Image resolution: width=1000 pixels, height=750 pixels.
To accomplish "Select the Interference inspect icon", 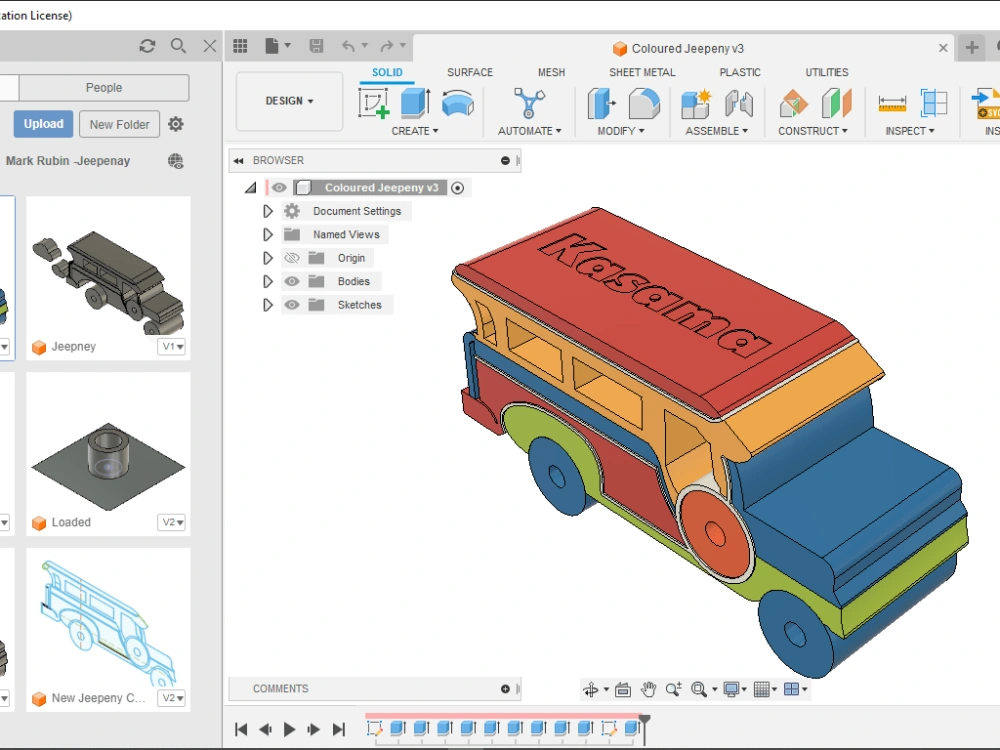I will [934, 103].
